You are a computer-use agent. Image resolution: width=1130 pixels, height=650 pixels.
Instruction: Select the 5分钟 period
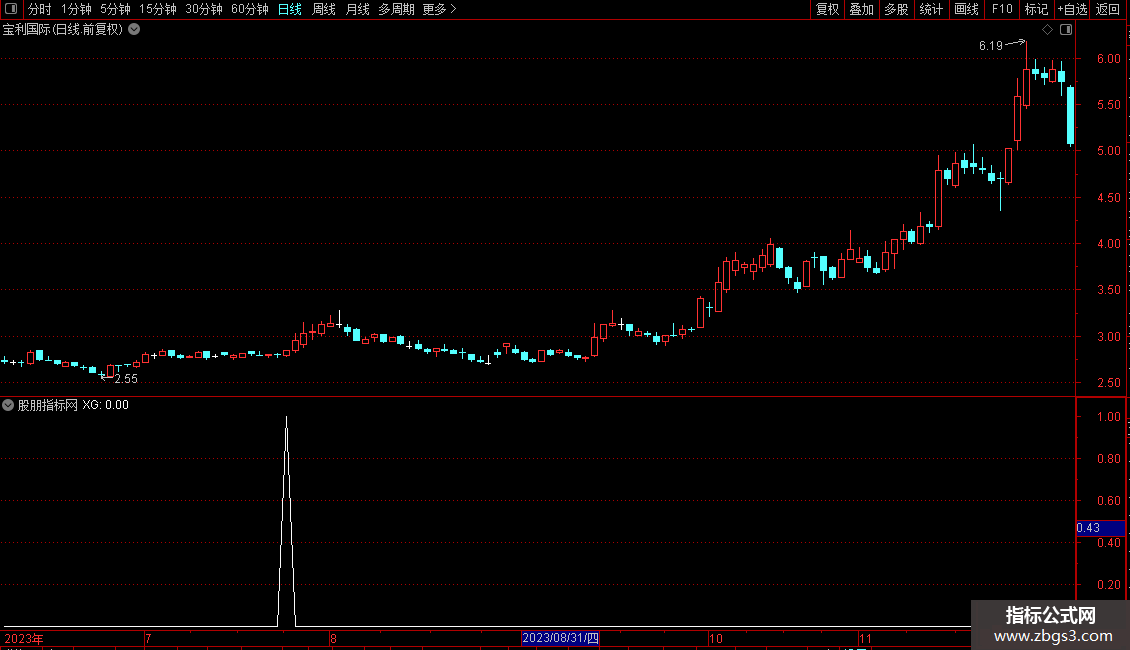(x=115, y=9)
